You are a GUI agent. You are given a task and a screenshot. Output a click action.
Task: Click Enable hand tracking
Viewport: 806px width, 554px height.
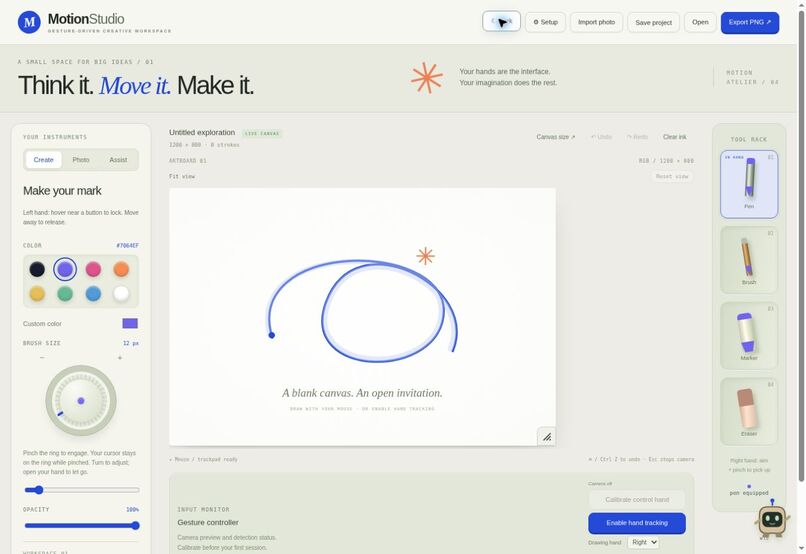click(x=637, y=523)
